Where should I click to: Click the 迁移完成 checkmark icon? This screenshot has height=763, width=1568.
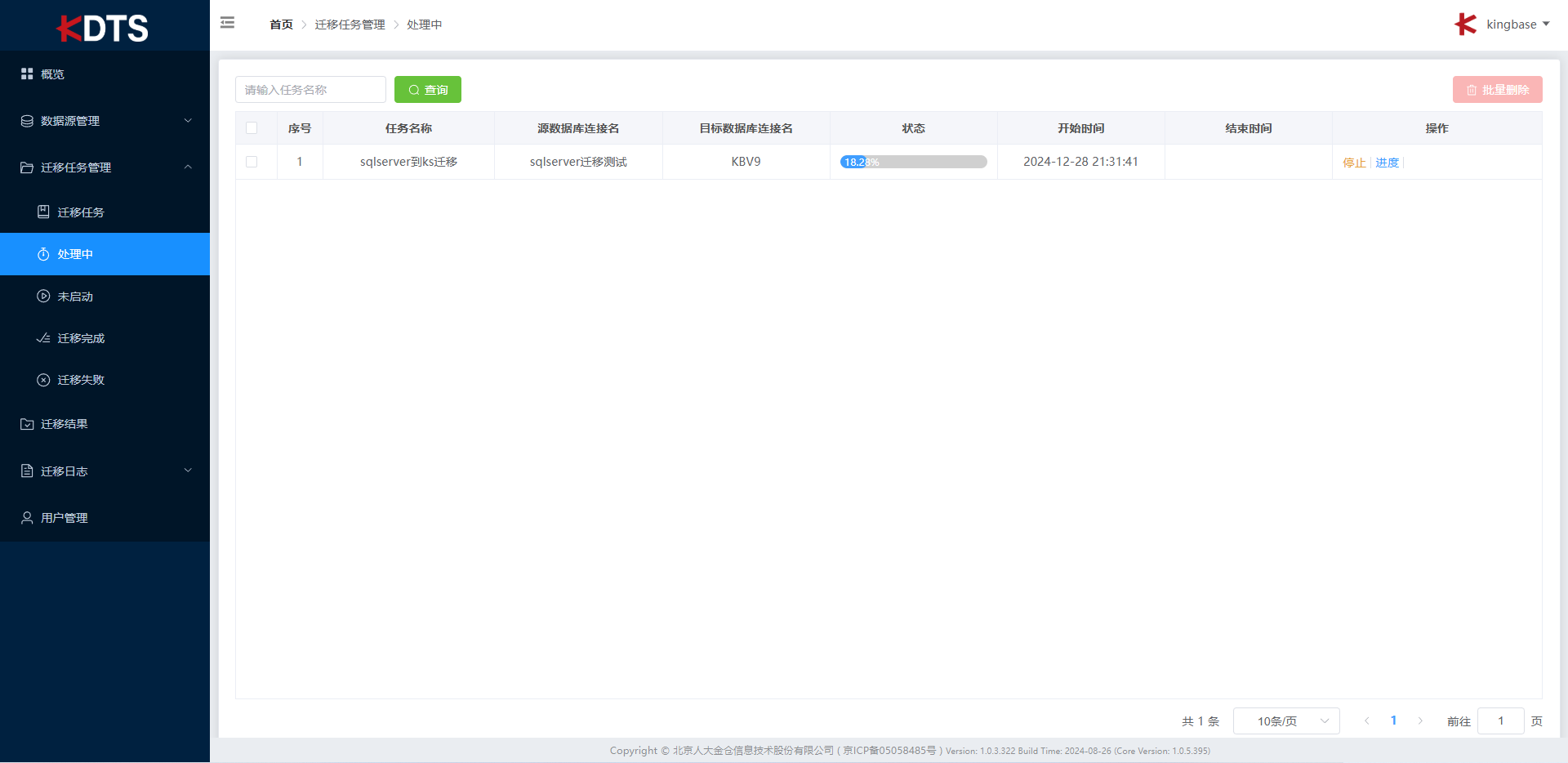(43, 337)
